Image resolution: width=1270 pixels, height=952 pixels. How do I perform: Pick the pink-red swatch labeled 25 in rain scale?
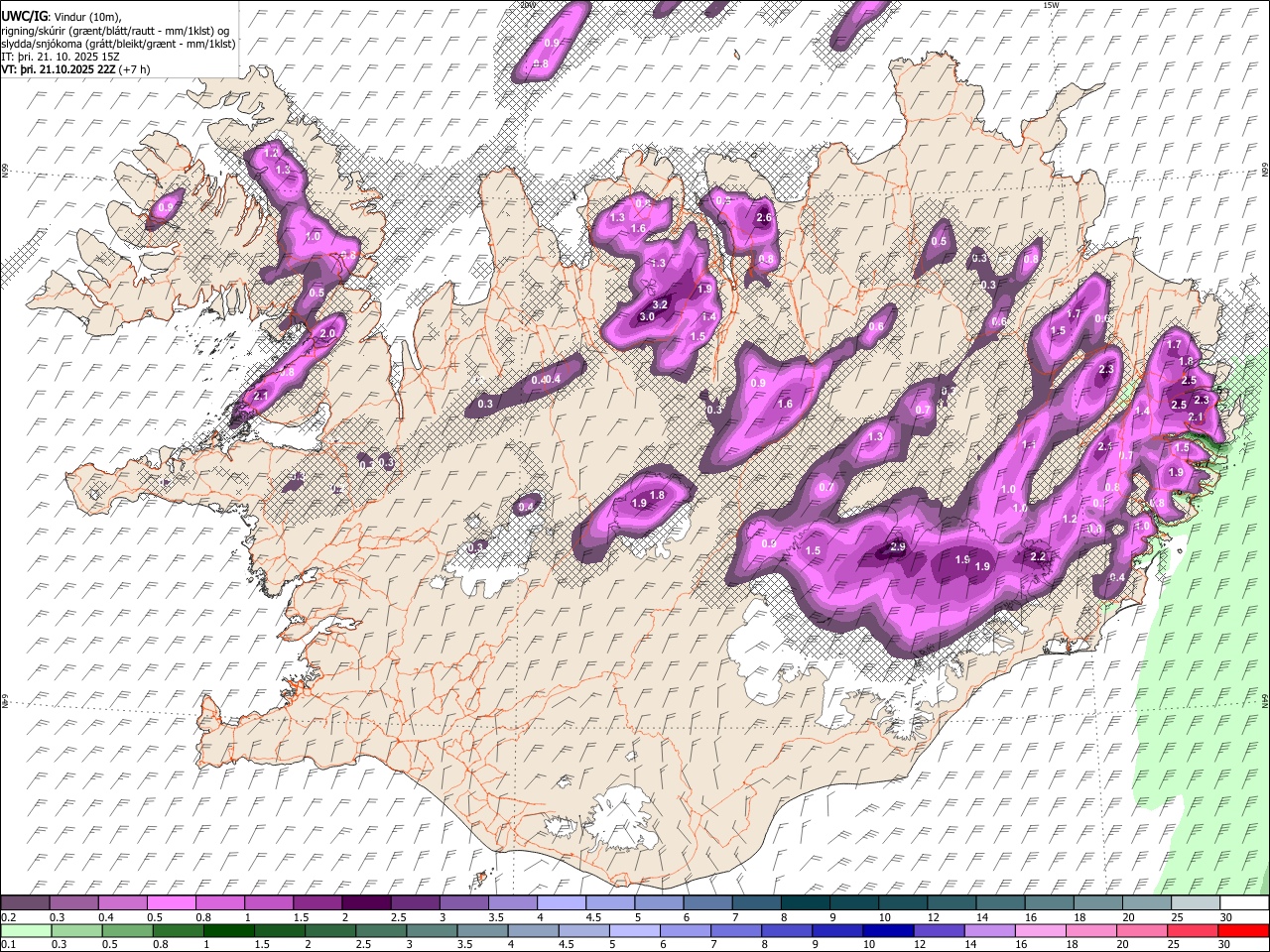[1192, 930]
